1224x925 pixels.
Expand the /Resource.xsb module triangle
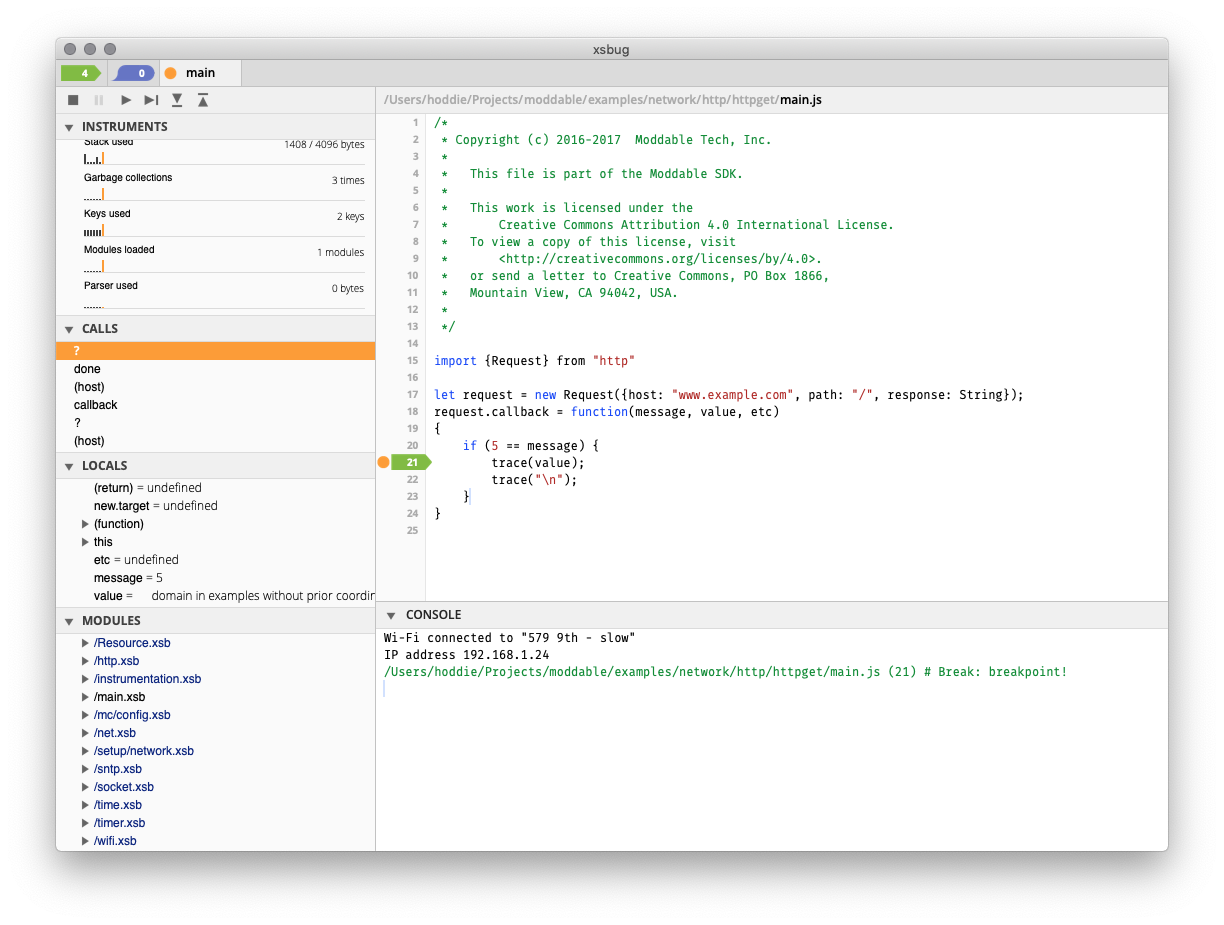coord(85,643)
